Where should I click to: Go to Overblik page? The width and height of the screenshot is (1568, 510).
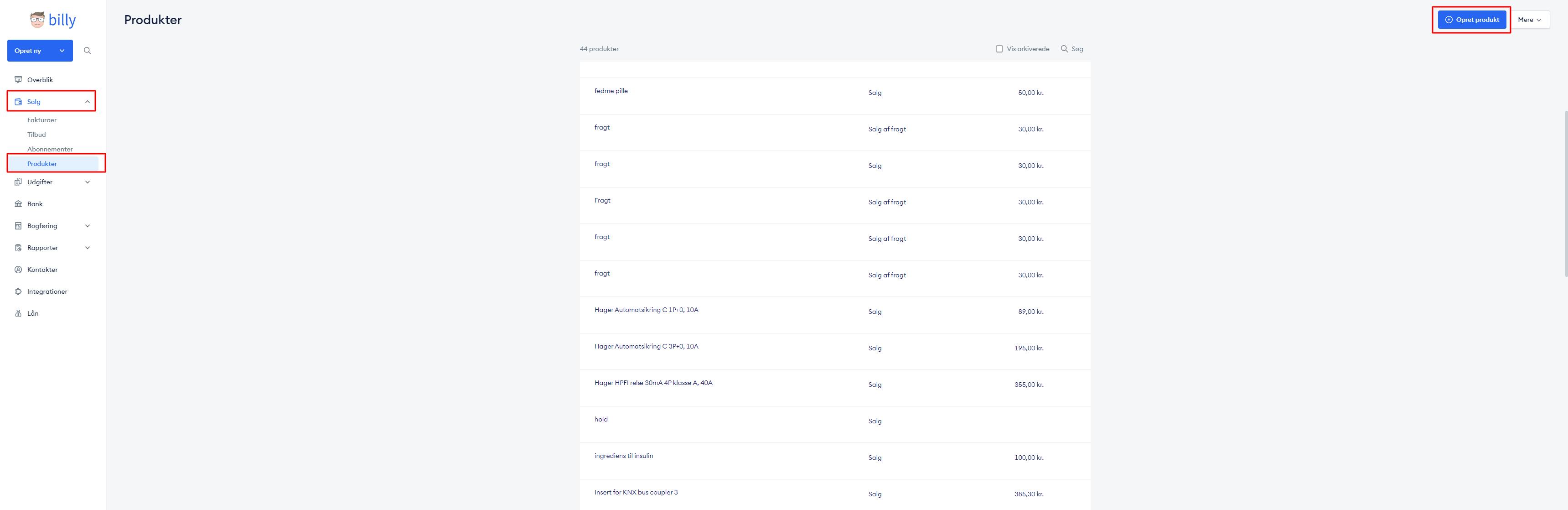40,80
